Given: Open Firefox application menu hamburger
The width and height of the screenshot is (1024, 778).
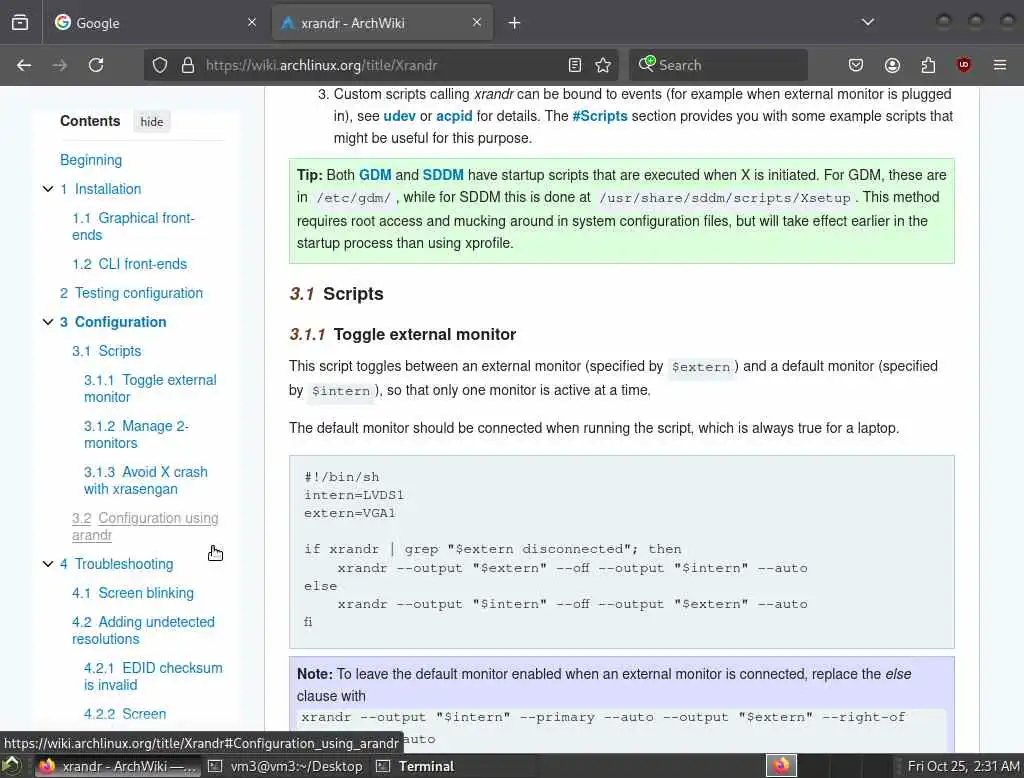Looking at the screenshot, I should (x=1000, y=65).
